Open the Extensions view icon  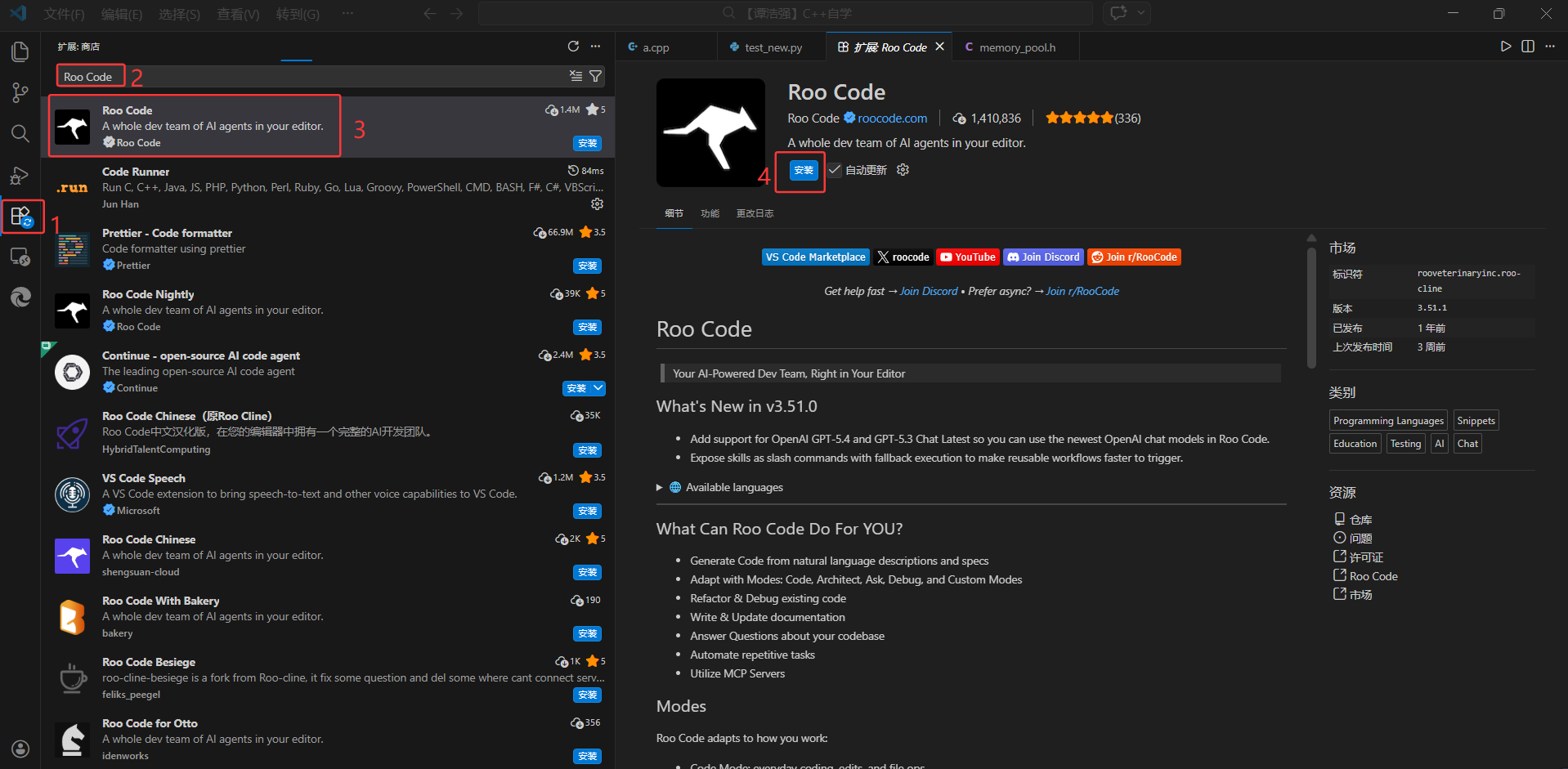(20, 217)
